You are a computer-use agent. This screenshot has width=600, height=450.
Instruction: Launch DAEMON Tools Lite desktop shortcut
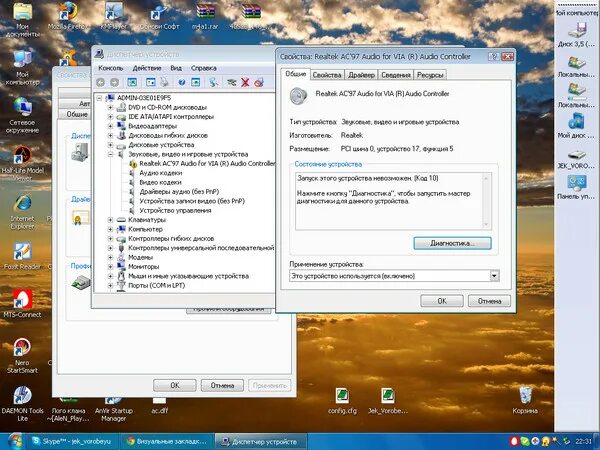22,404
